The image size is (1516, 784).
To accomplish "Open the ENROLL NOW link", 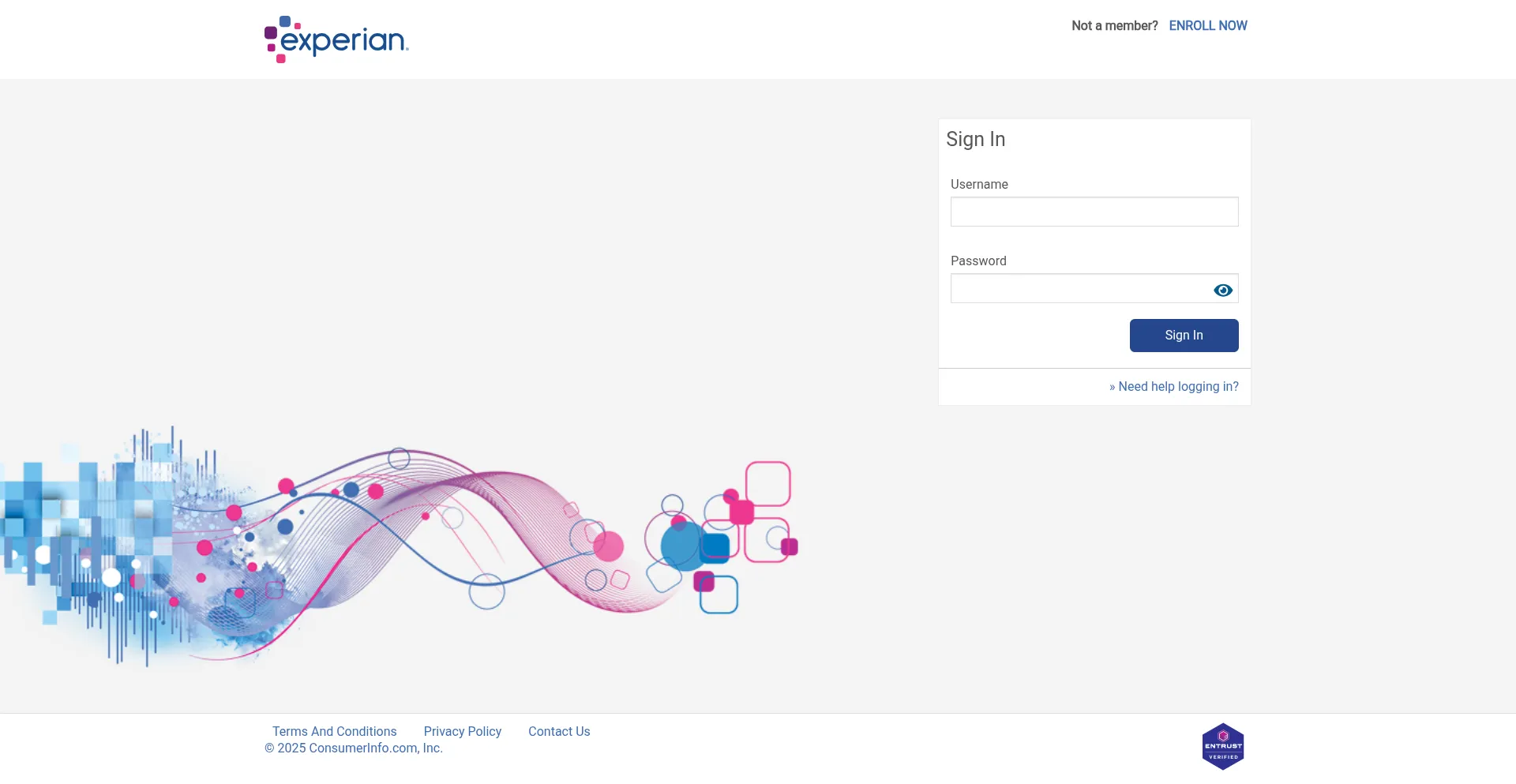I will pyautogui.click(x=1207, y=26).
